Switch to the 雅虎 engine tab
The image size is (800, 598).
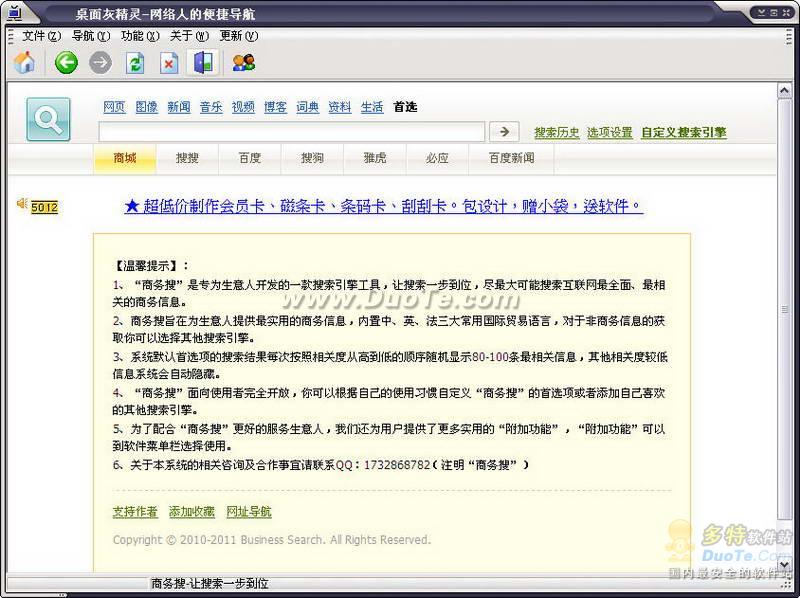point(375,158)
